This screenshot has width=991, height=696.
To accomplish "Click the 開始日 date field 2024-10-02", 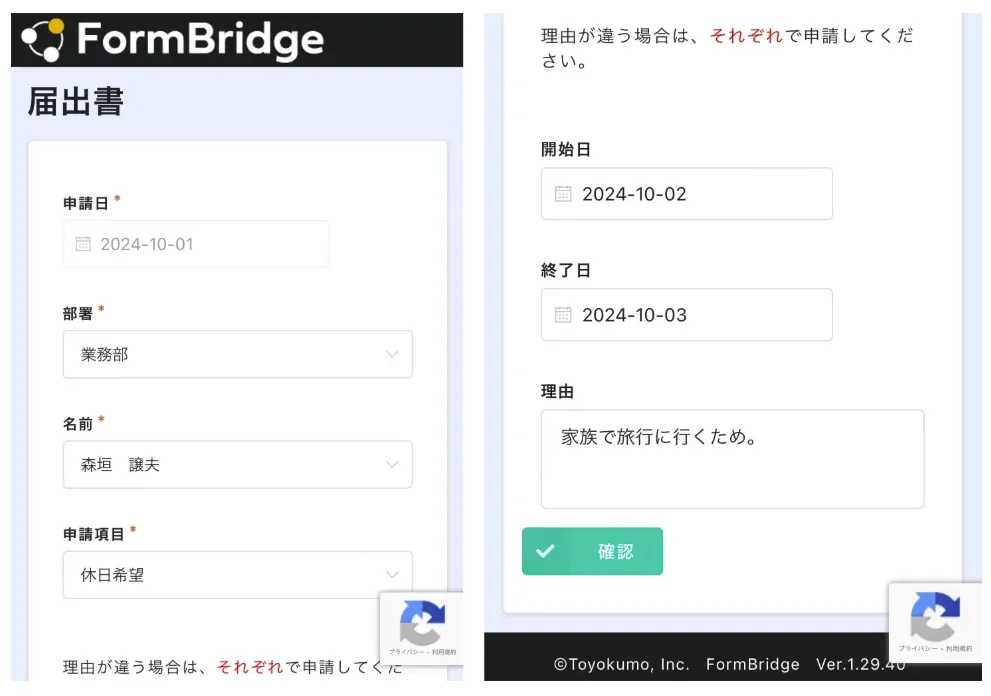I will coord(686,194).
